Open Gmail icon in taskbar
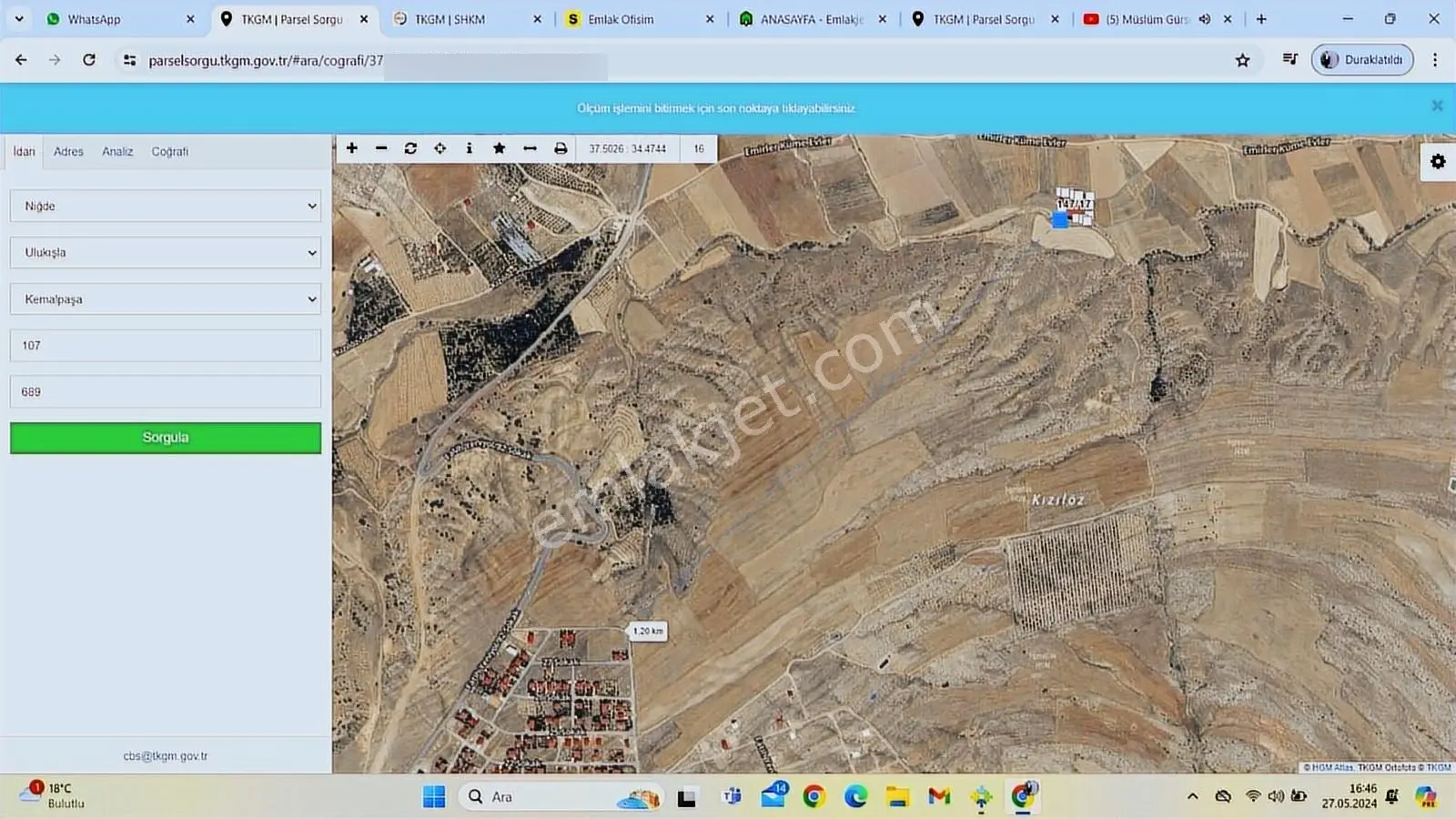This screenshot has height=819, width=1456. 939,797
